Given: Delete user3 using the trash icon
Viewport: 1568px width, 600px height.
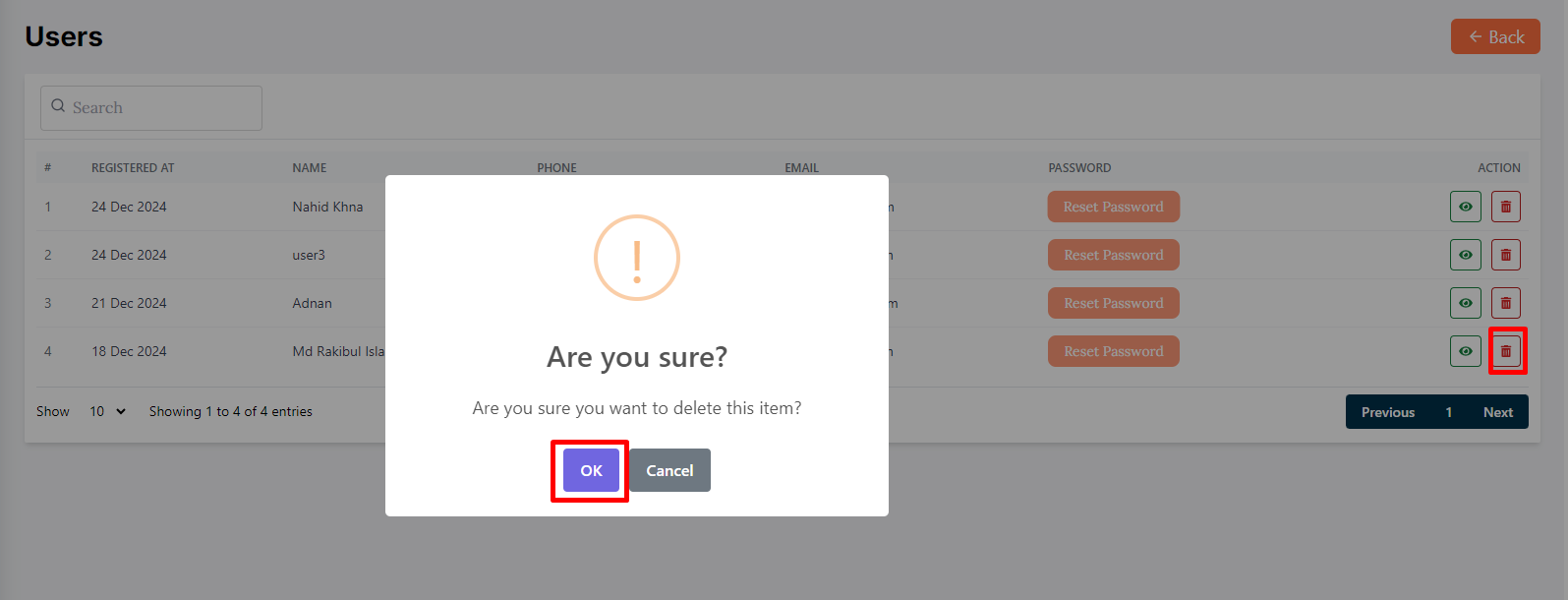Looking at the screenshot, I should click(x=1505, y=255).
